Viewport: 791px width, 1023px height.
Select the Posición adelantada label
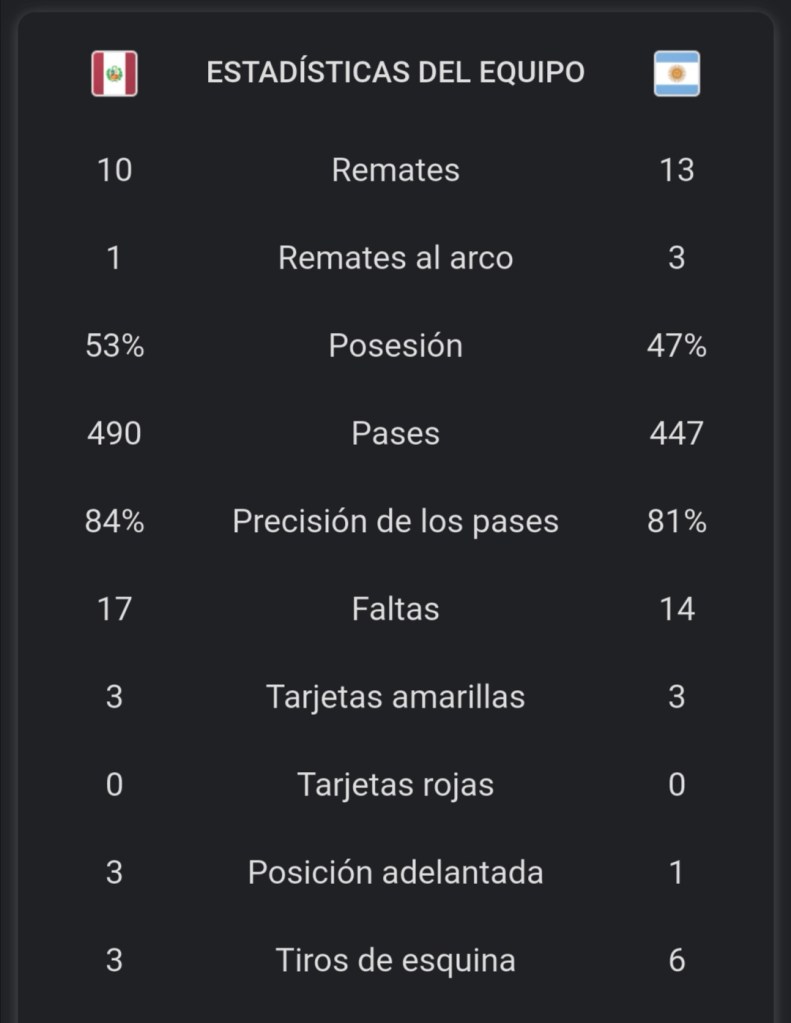(x=395, y=873)
